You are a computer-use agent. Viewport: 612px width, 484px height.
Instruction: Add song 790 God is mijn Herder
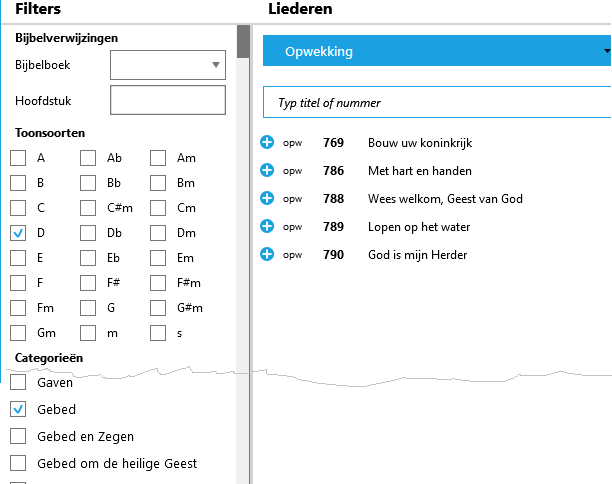point(267,254)
